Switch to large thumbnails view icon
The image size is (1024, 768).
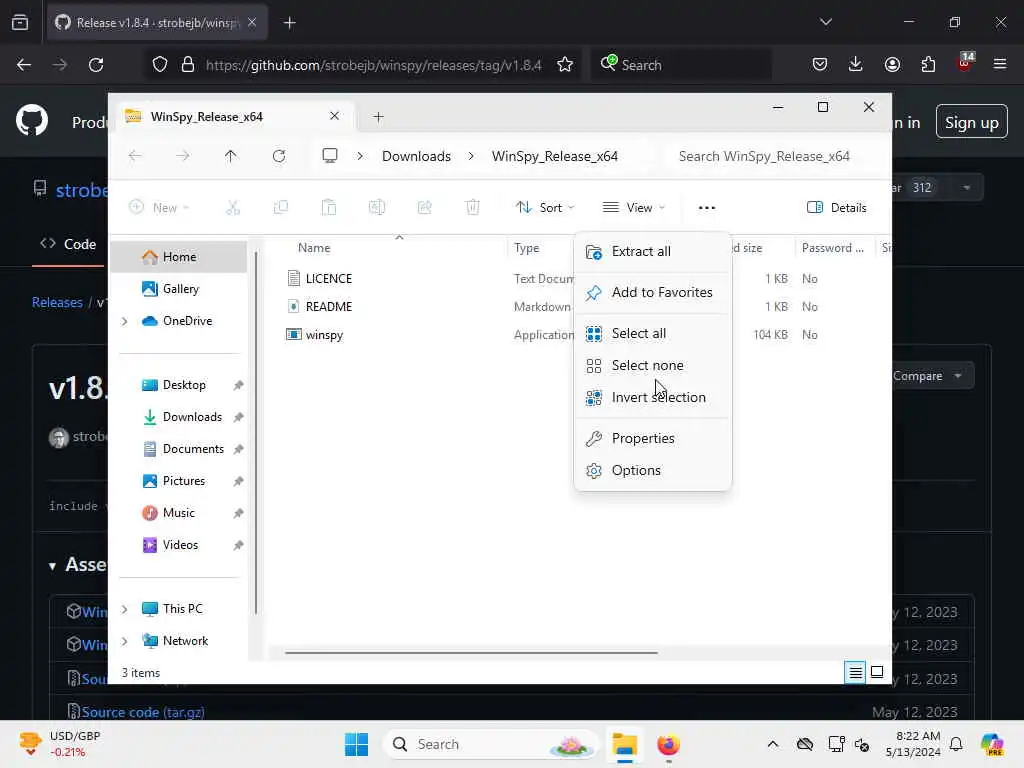877,673
